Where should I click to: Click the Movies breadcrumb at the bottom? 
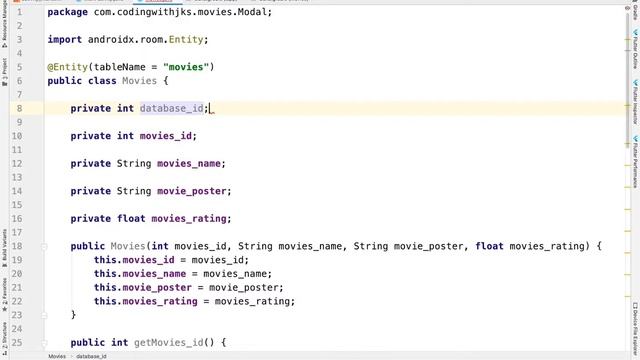[x=57, y=356]
